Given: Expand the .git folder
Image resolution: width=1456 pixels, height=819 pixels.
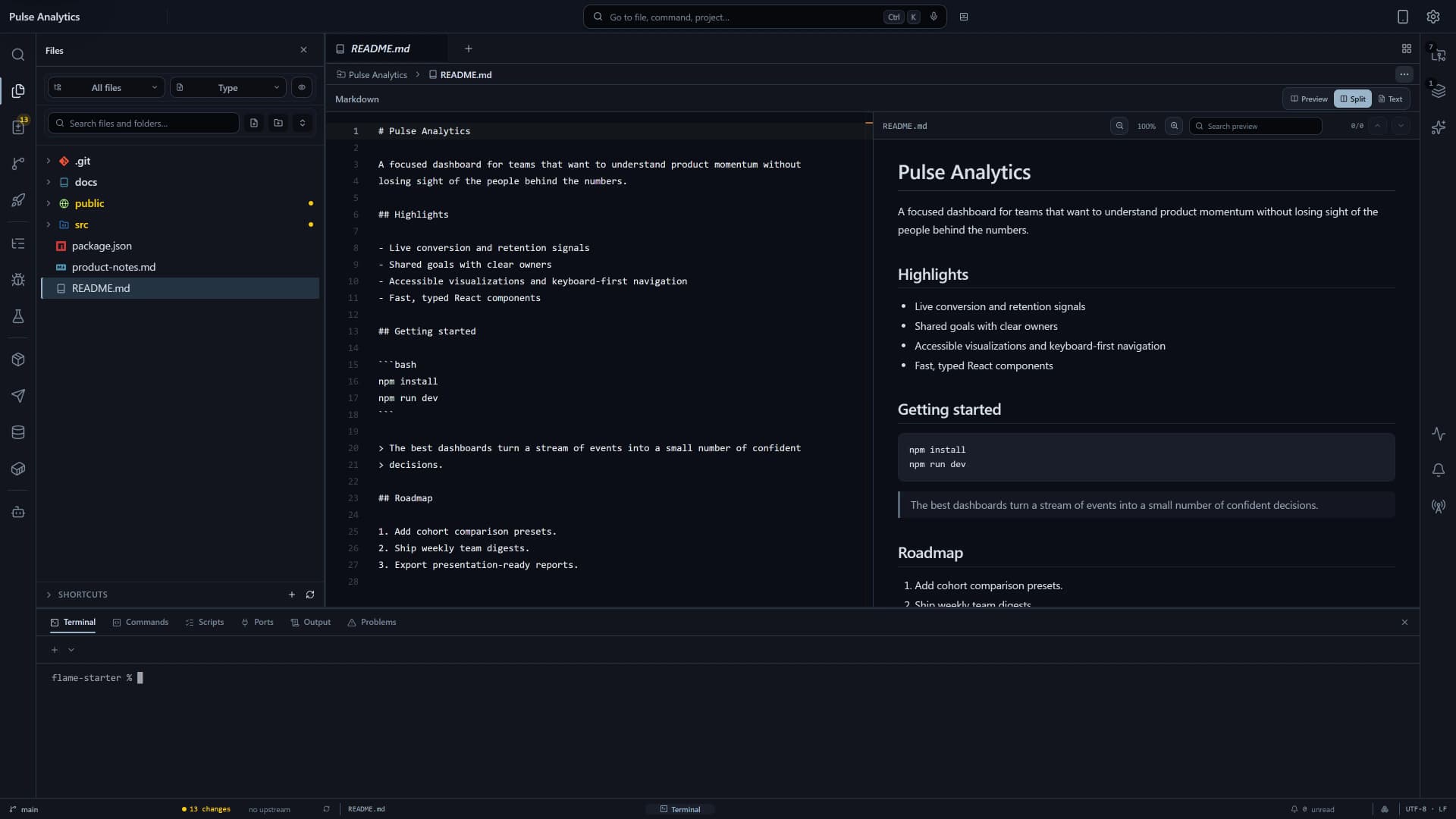Looking at the screenshot, I should click(49, 161).
